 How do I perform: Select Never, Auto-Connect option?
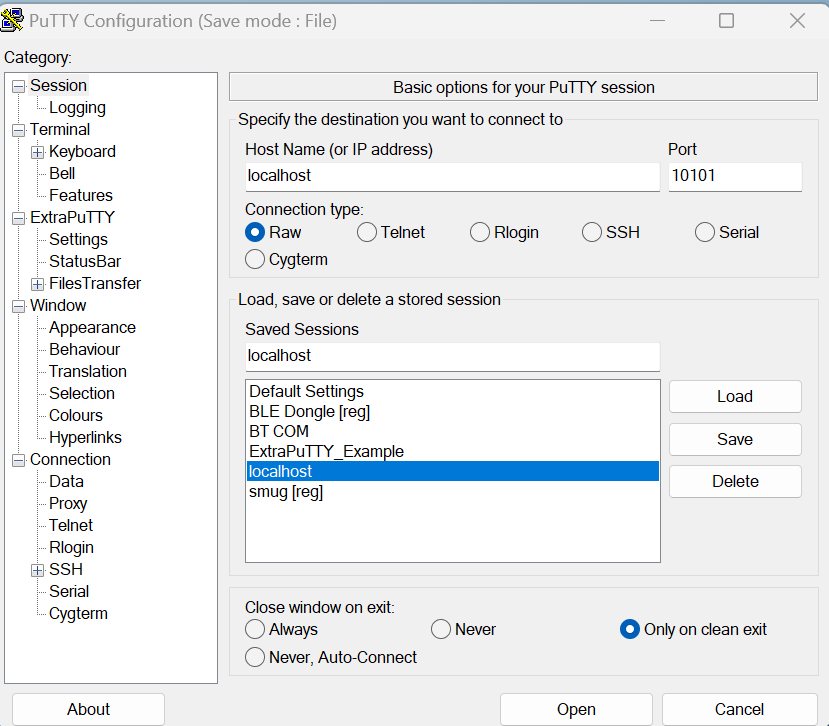coord(255,658)
